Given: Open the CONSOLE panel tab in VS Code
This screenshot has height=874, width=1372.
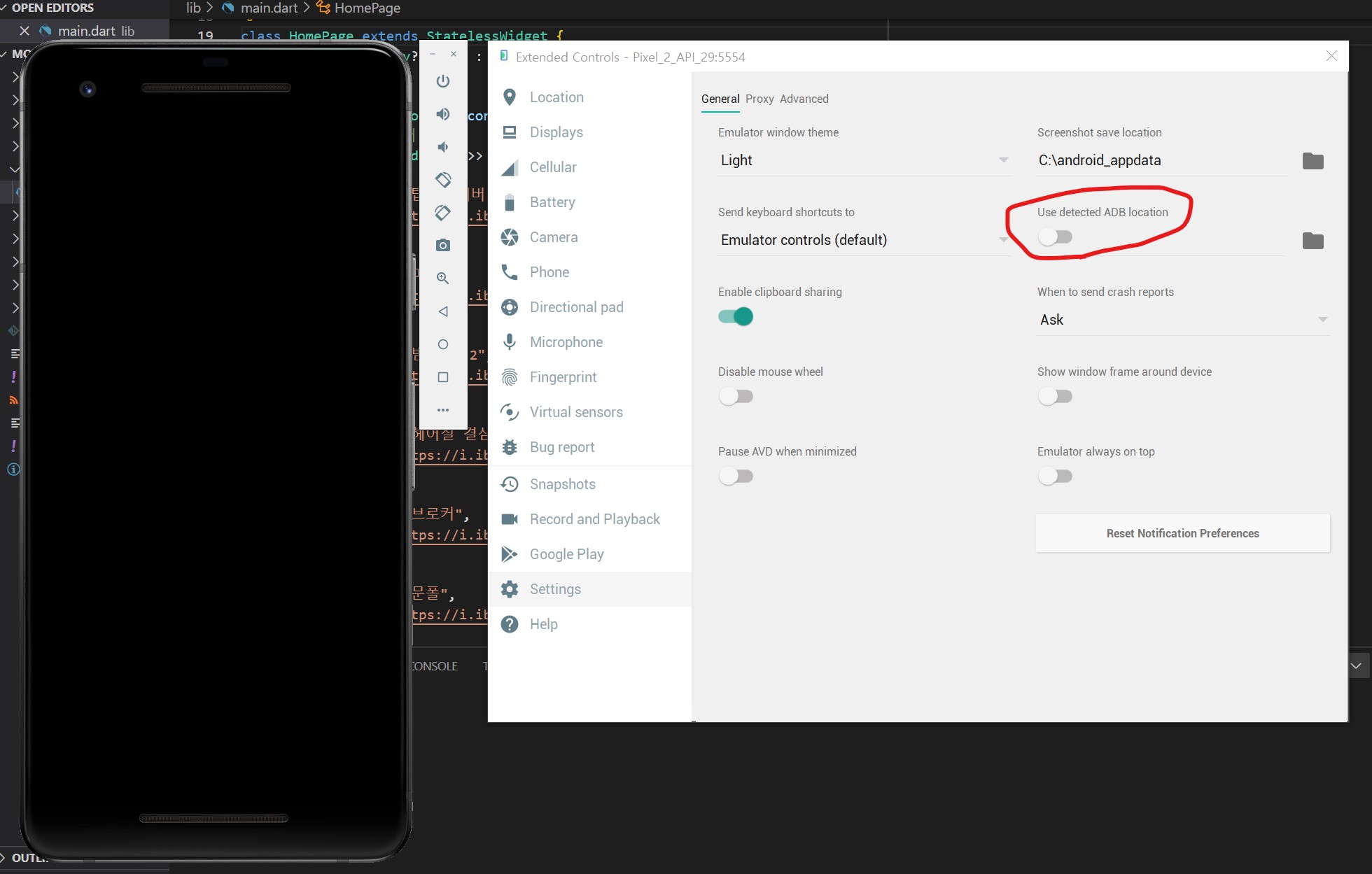Looking at the screenshot, I should point(434,666).
